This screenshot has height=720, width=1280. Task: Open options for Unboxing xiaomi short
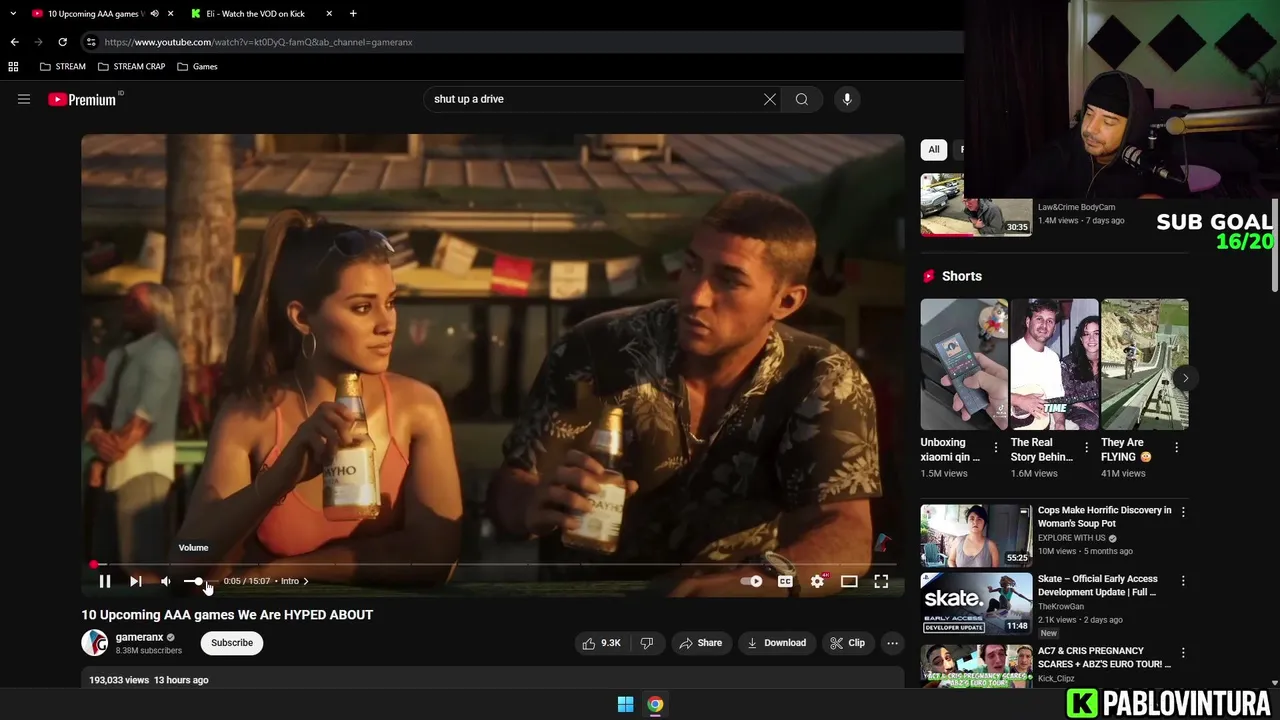pyautogui.click(x=995, y=448)
